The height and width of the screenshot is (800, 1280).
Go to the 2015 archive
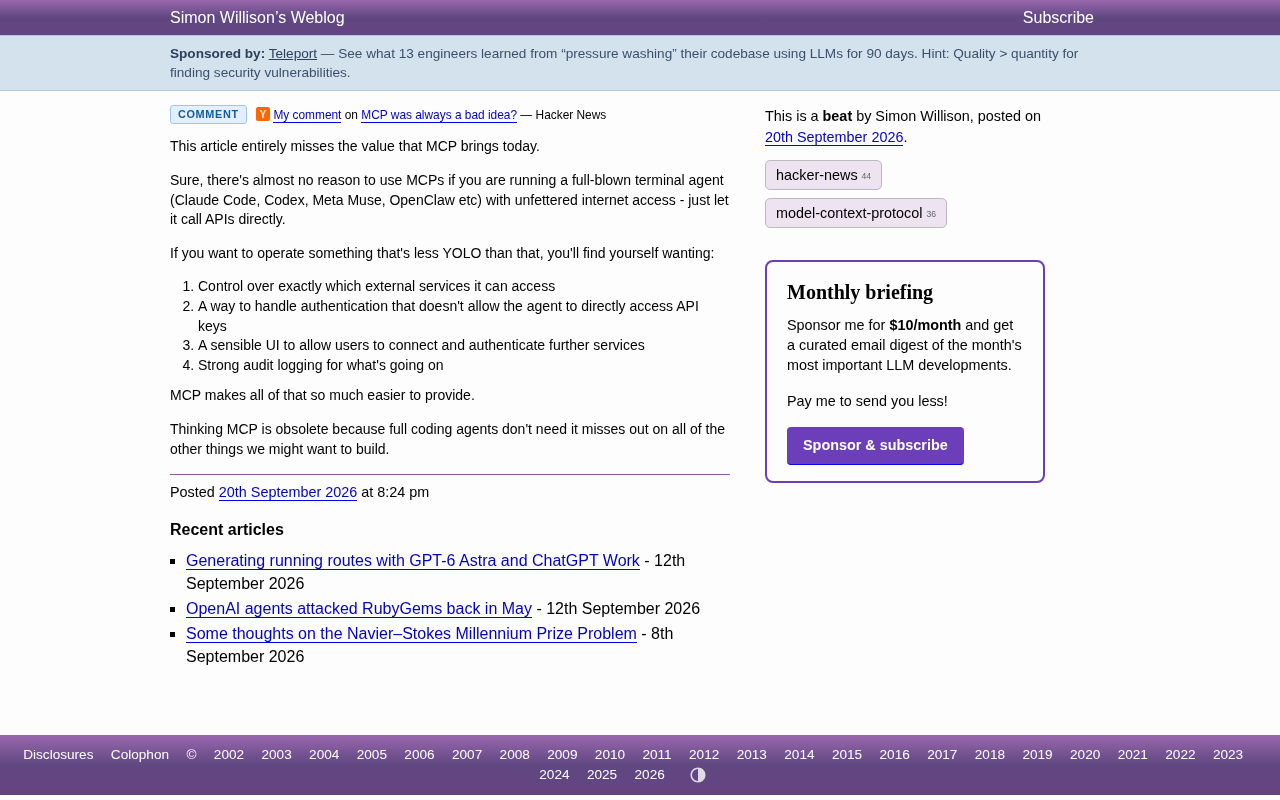point(847,755)
